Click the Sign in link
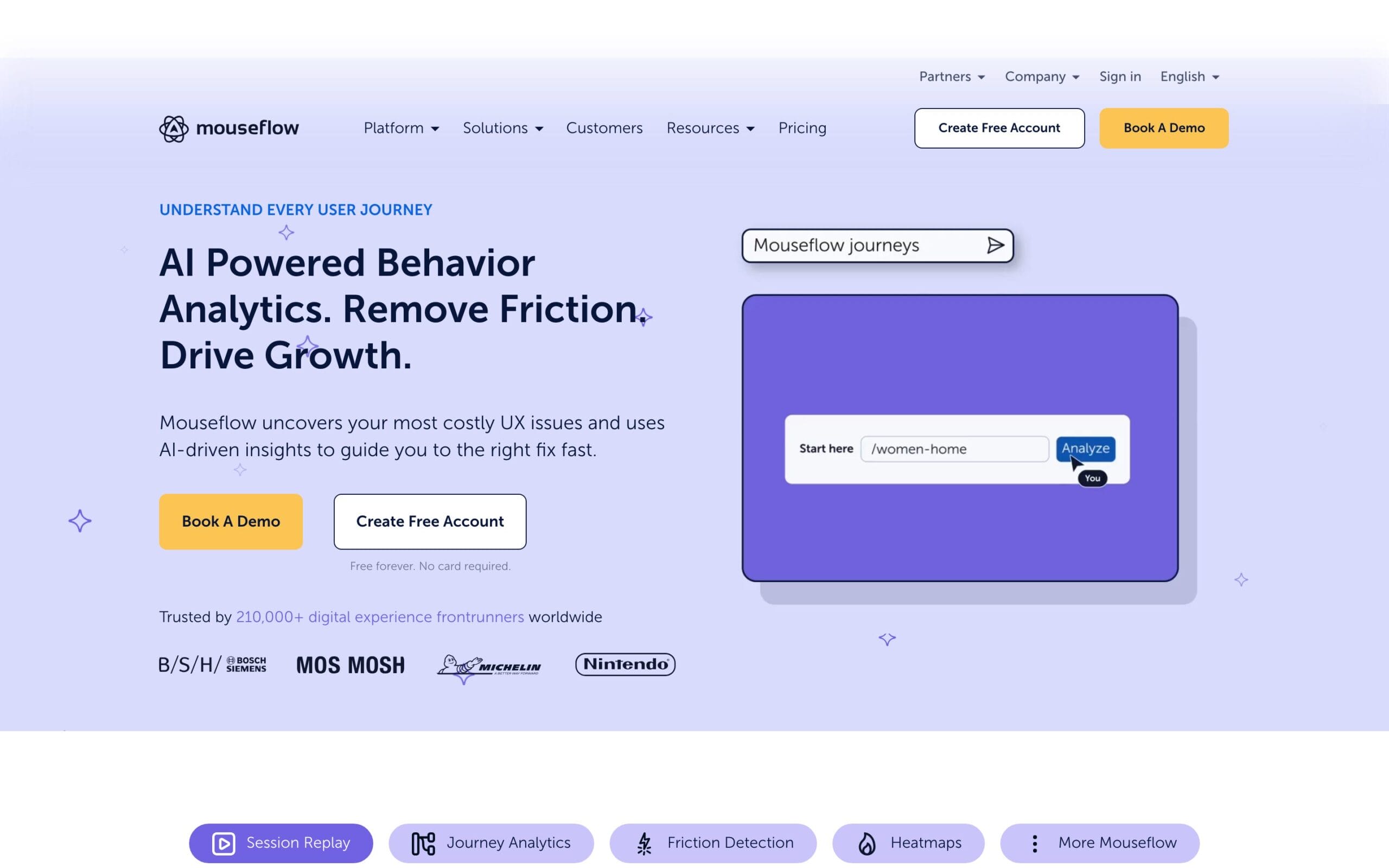This screenshot has width=1389, height=868. [1120, 76]
